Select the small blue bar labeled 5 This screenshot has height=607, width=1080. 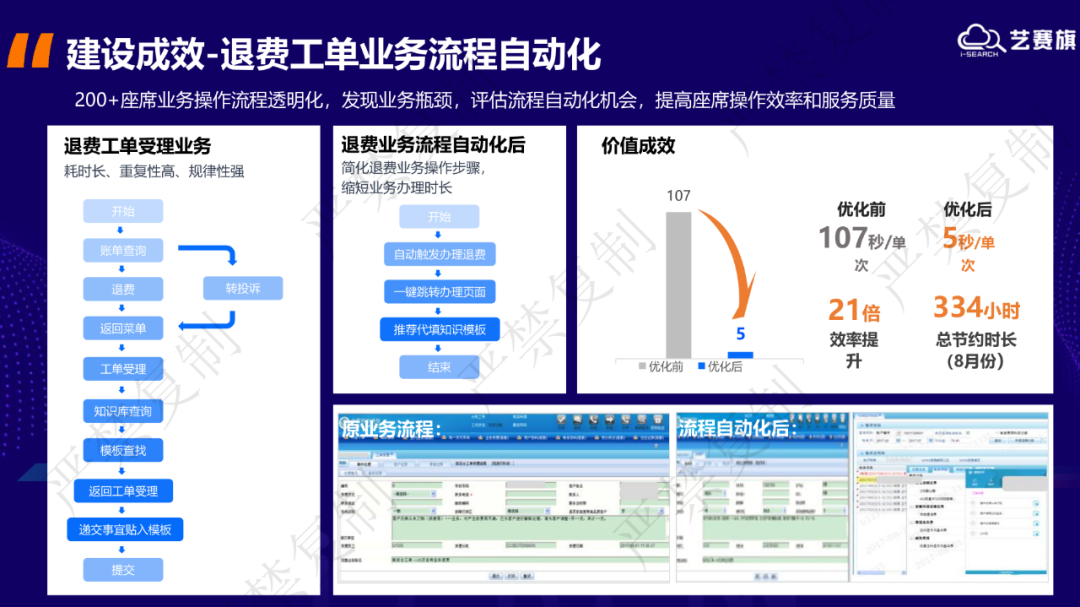pos(740,354)
